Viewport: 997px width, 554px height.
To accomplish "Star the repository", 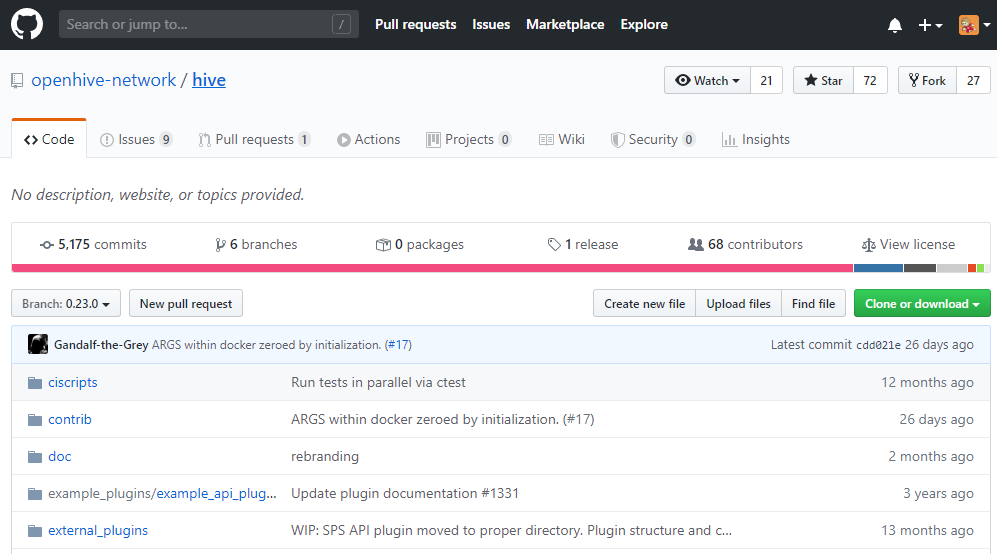I will click(x=823, y=80).
